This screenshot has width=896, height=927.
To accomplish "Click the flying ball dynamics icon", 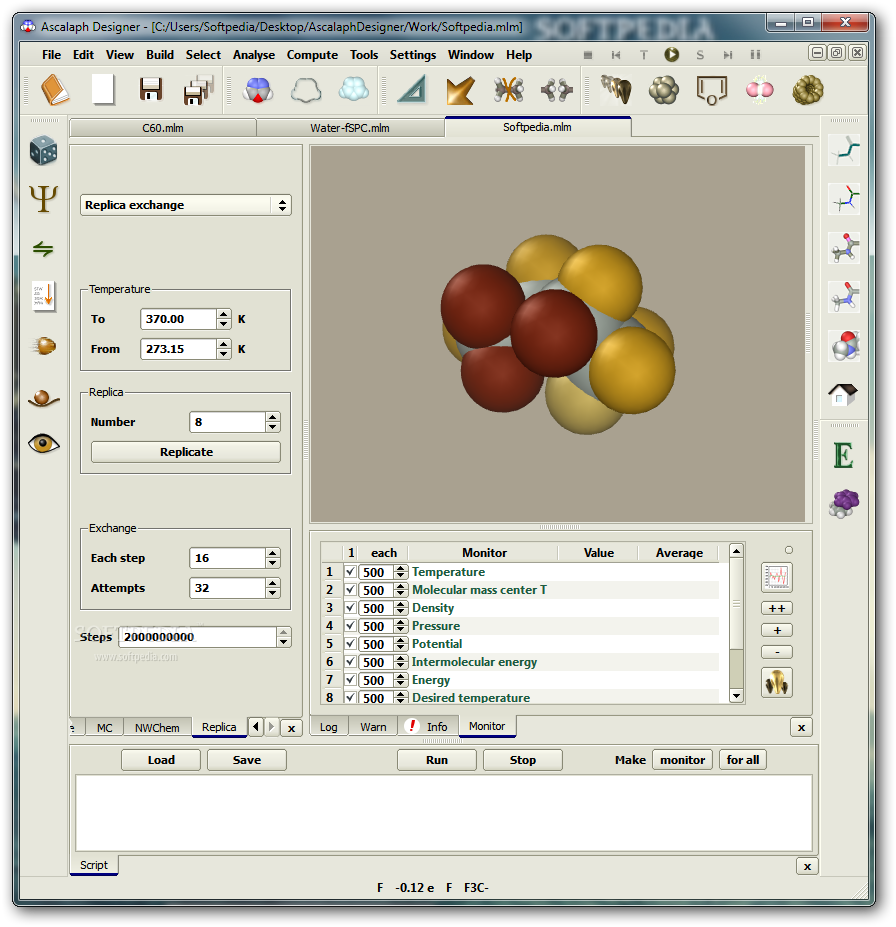I will (44, 345).
